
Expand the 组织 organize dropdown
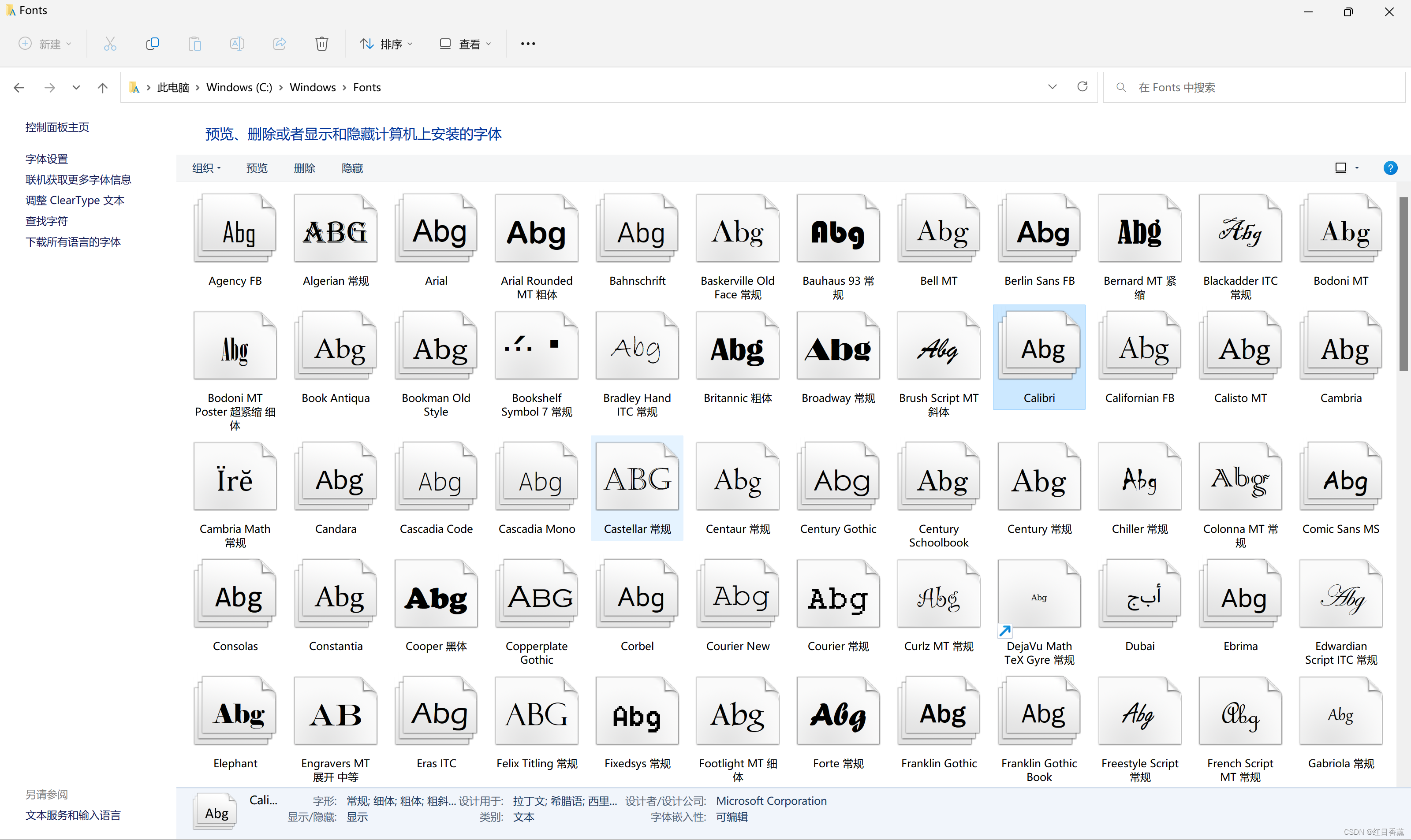click(206, 168)
